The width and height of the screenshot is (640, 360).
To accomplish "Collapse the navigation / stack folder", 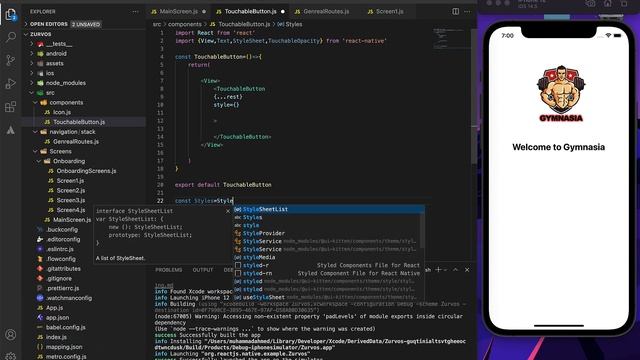I will 72,132.
